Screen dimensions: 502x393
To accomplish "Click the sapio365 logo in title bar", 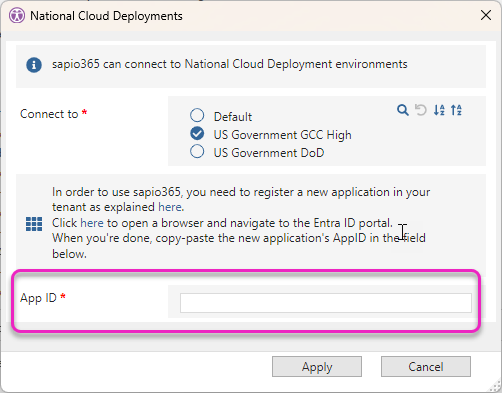I will point(17,16).
